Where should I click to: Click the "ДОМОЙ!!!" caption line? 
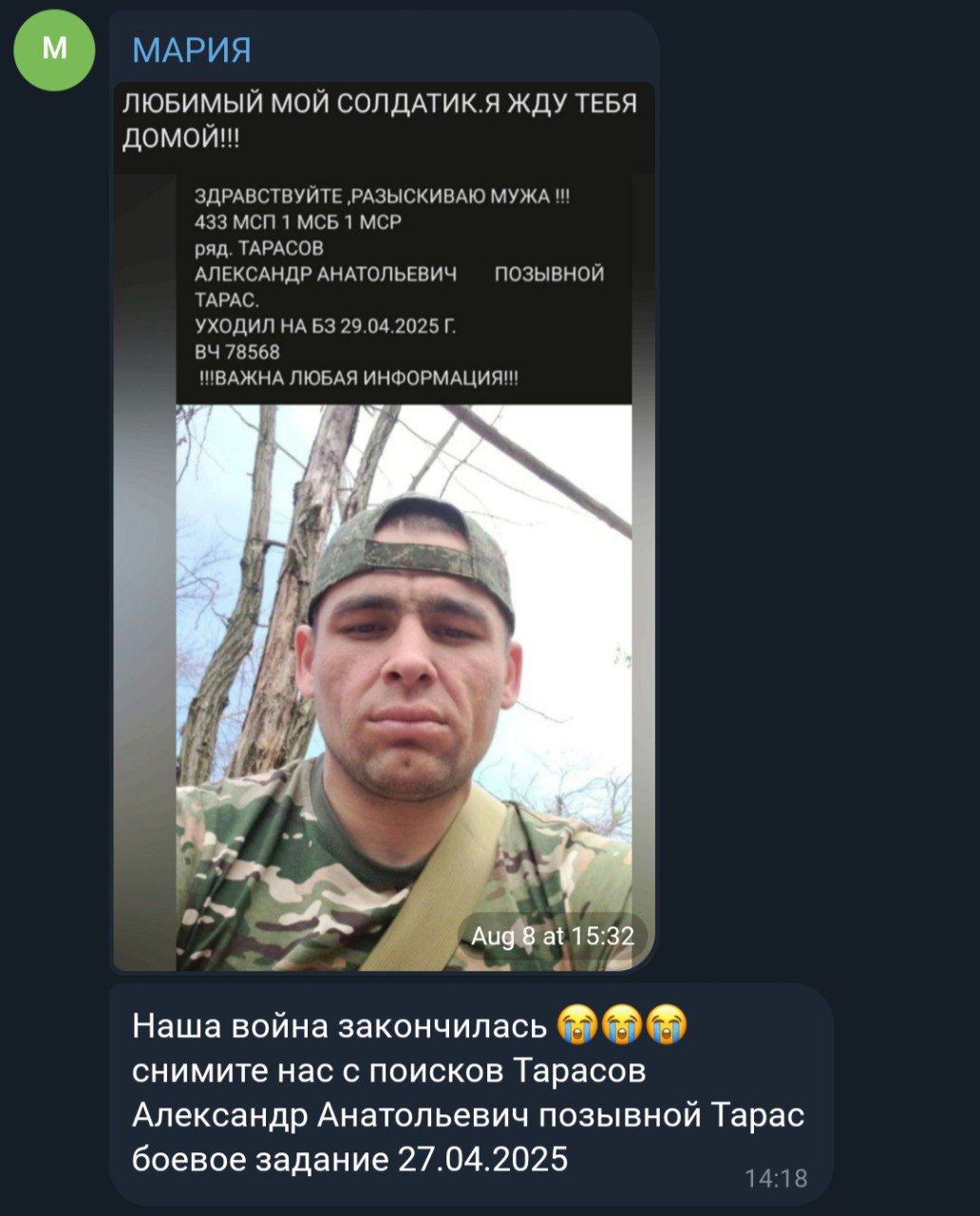[x=181, y=139]
